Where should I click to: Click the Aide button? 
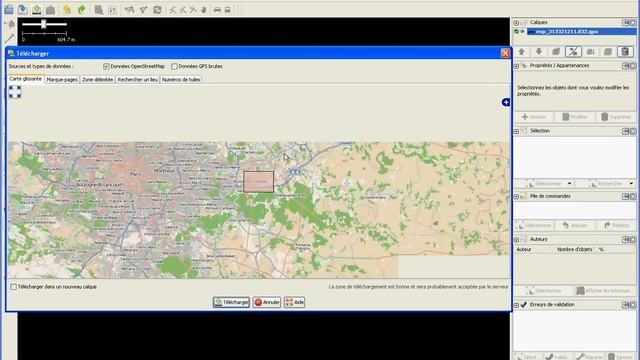click(x=294, y=302)
